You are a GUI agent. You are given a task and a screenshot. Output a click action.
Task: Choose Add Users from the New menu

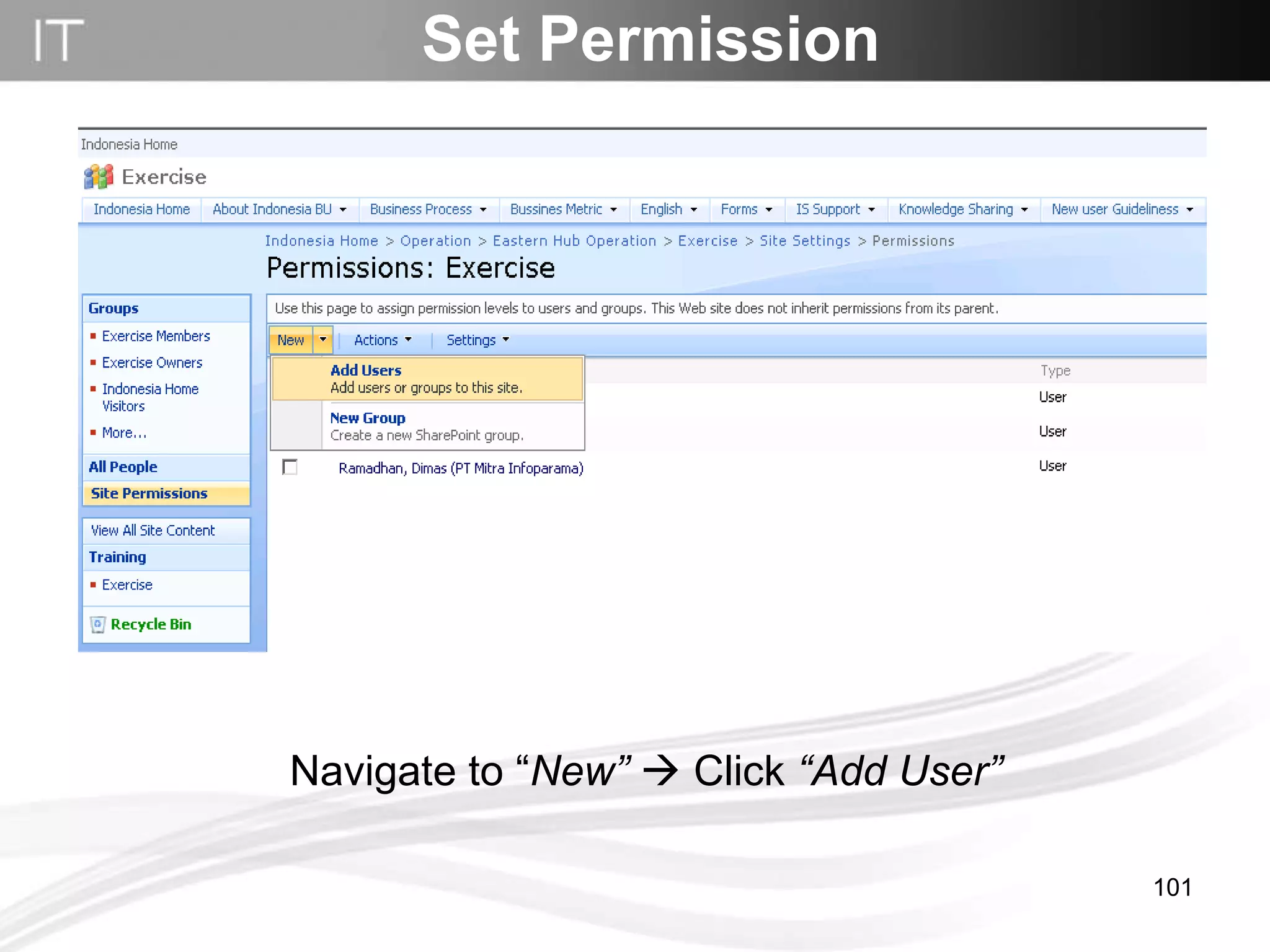(427, 379)
